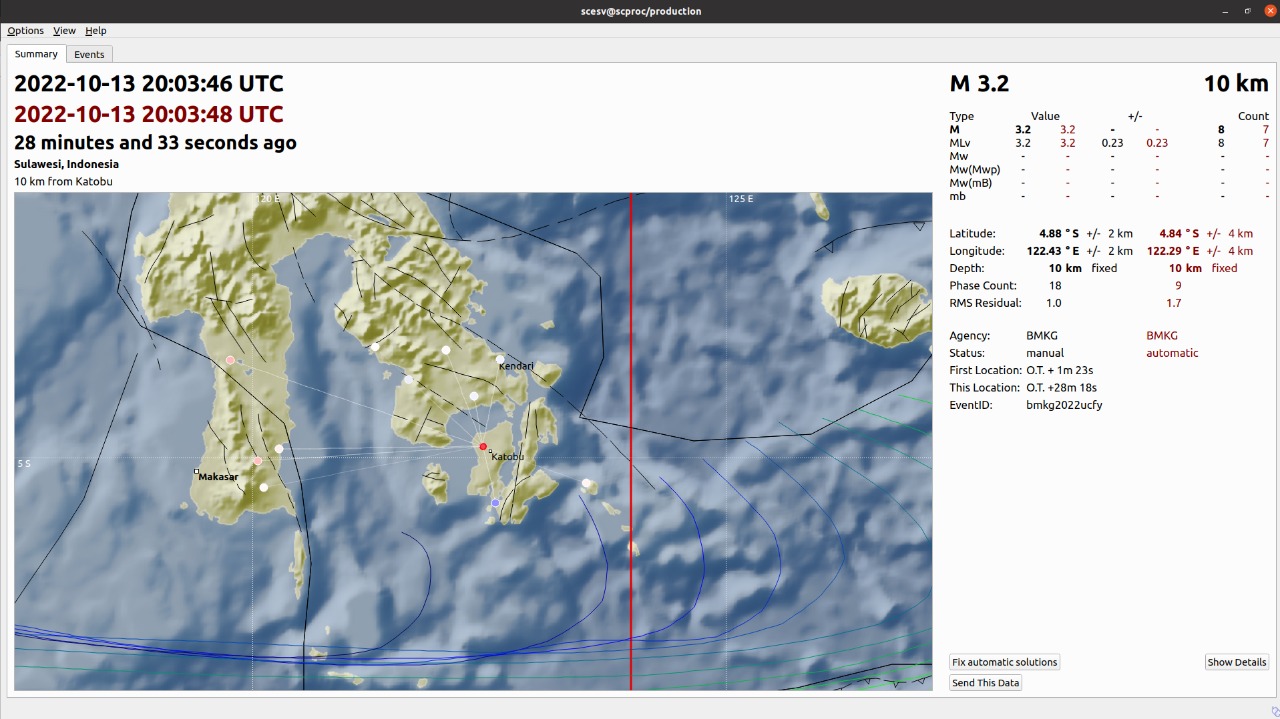
Task: Click the Kendari city label on the map
Action: point(516,367)
